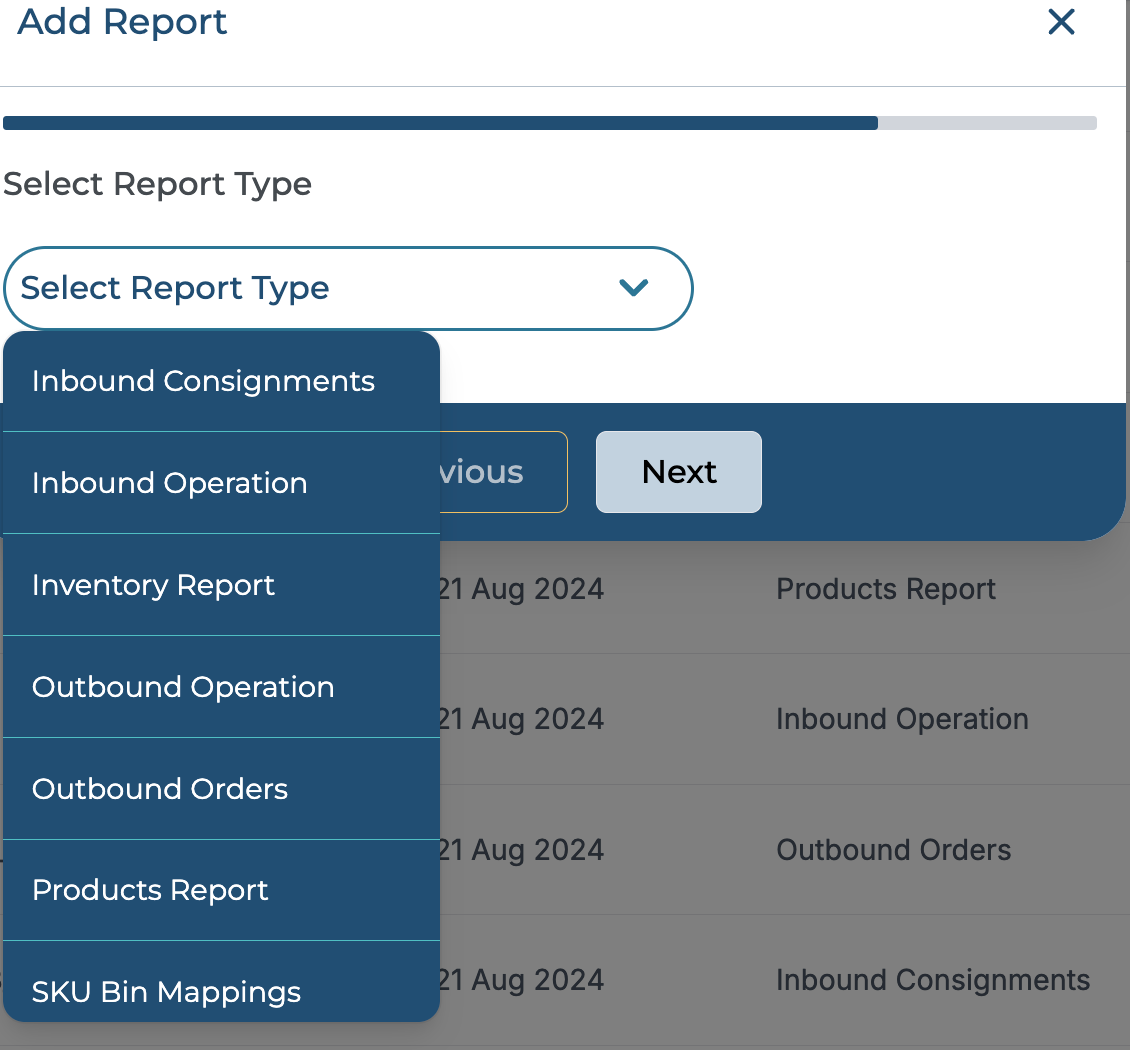
Task: Click the Add Report dialog title
Action: [x=122, y=22]
